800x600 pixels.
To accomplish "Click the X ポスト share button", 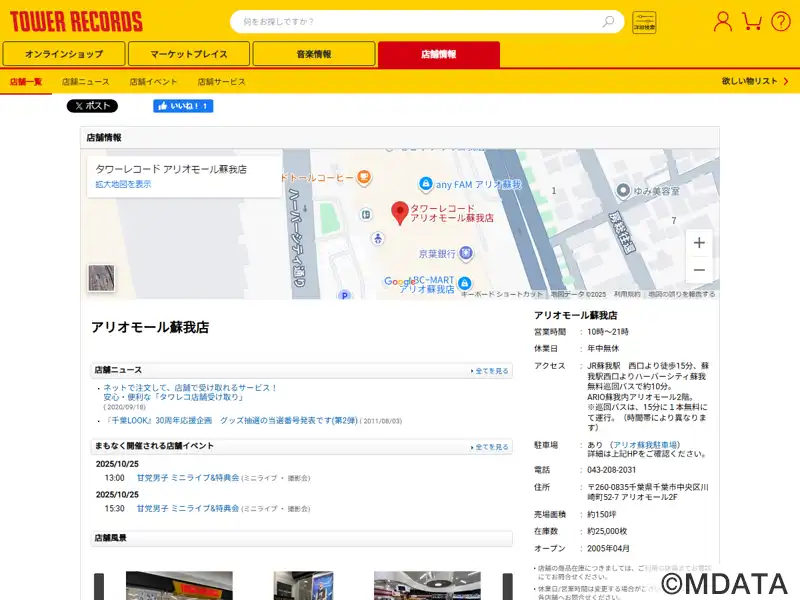I will (x=92, y=106).
